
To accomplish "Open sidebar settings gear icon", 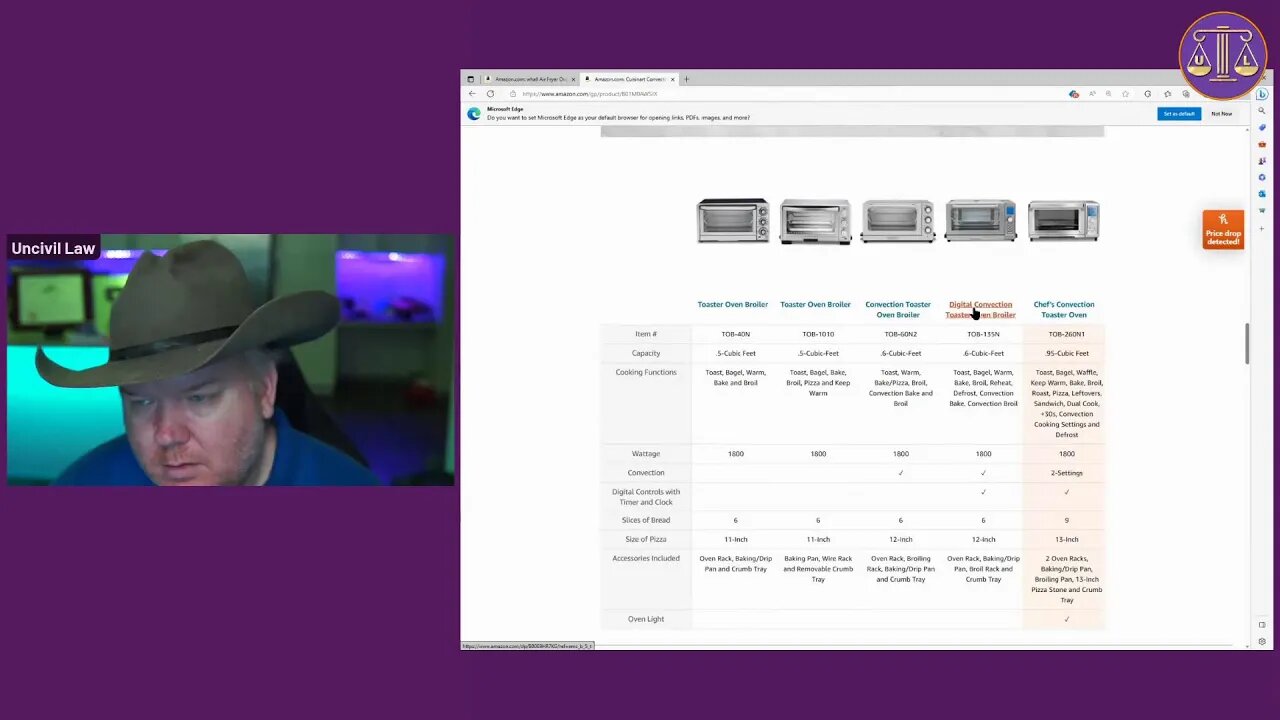I will click(x=1262, y=641).
